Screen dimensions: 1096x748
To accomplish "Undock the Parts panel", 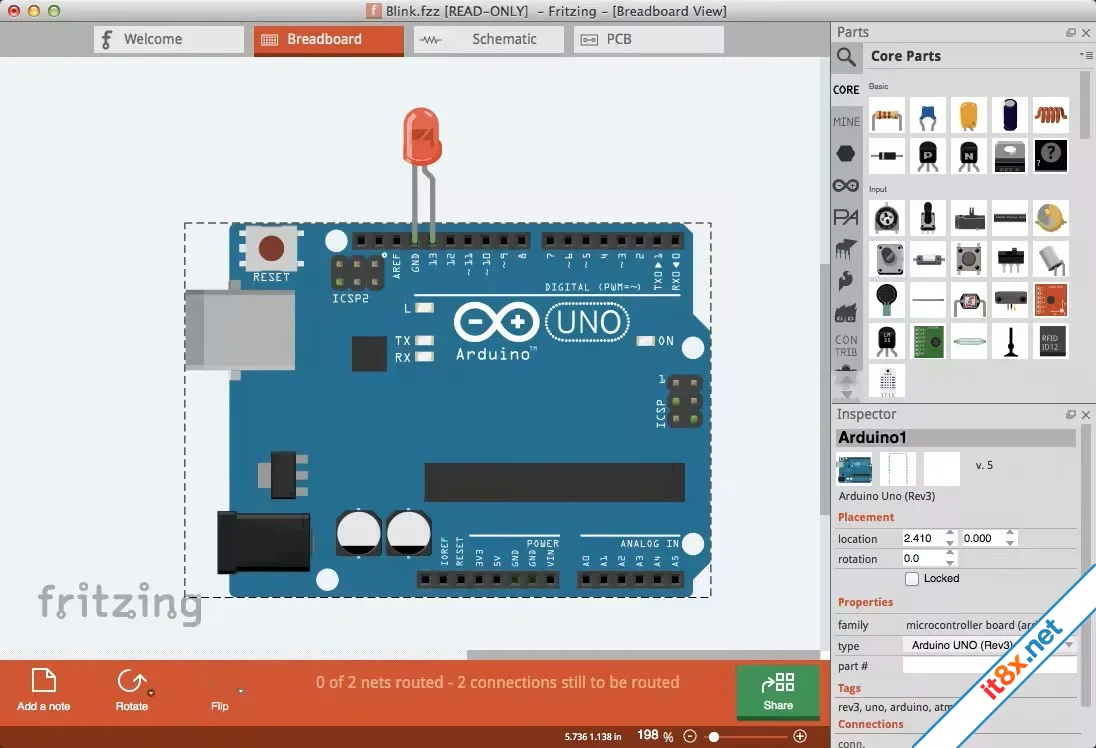I will coord(1070,33).
